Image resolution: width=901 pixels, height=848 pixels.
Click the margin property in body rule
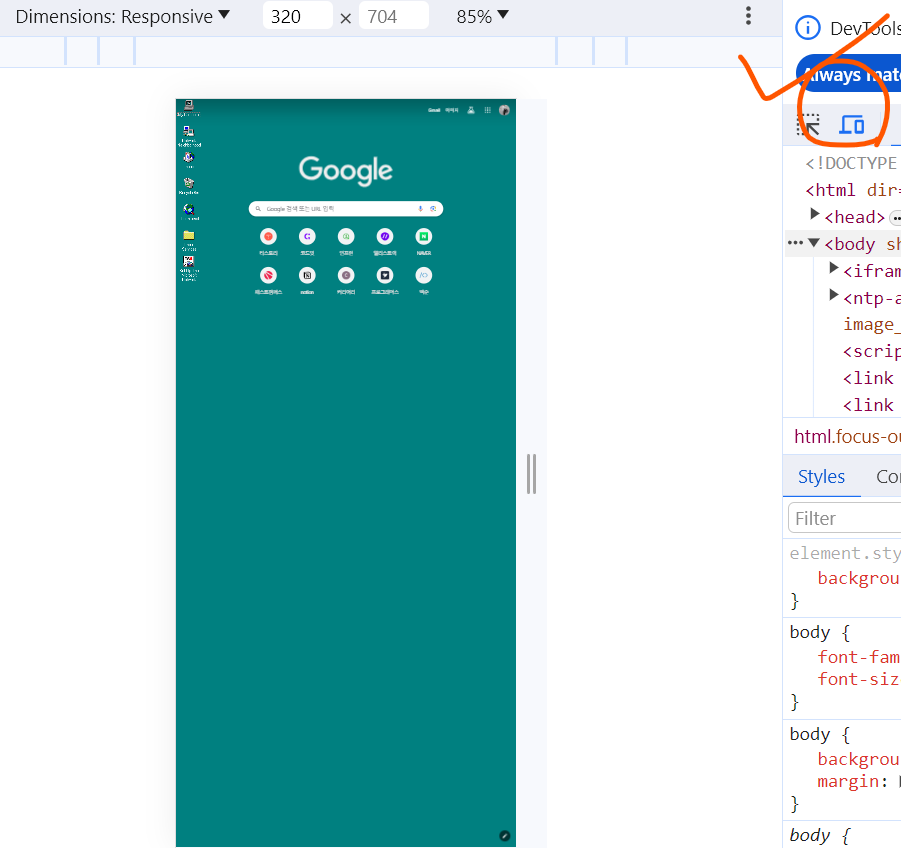[848, 781]
